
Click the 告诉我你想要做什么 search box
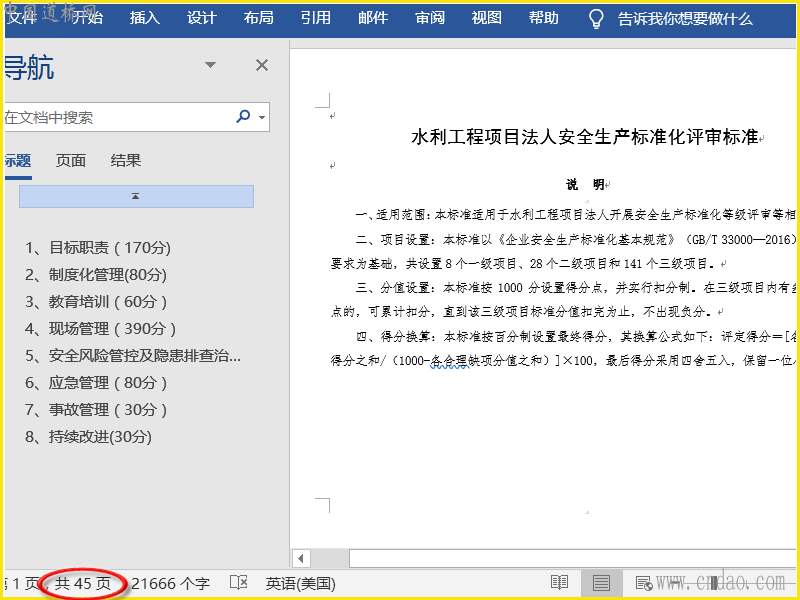[x=685, y=19]
